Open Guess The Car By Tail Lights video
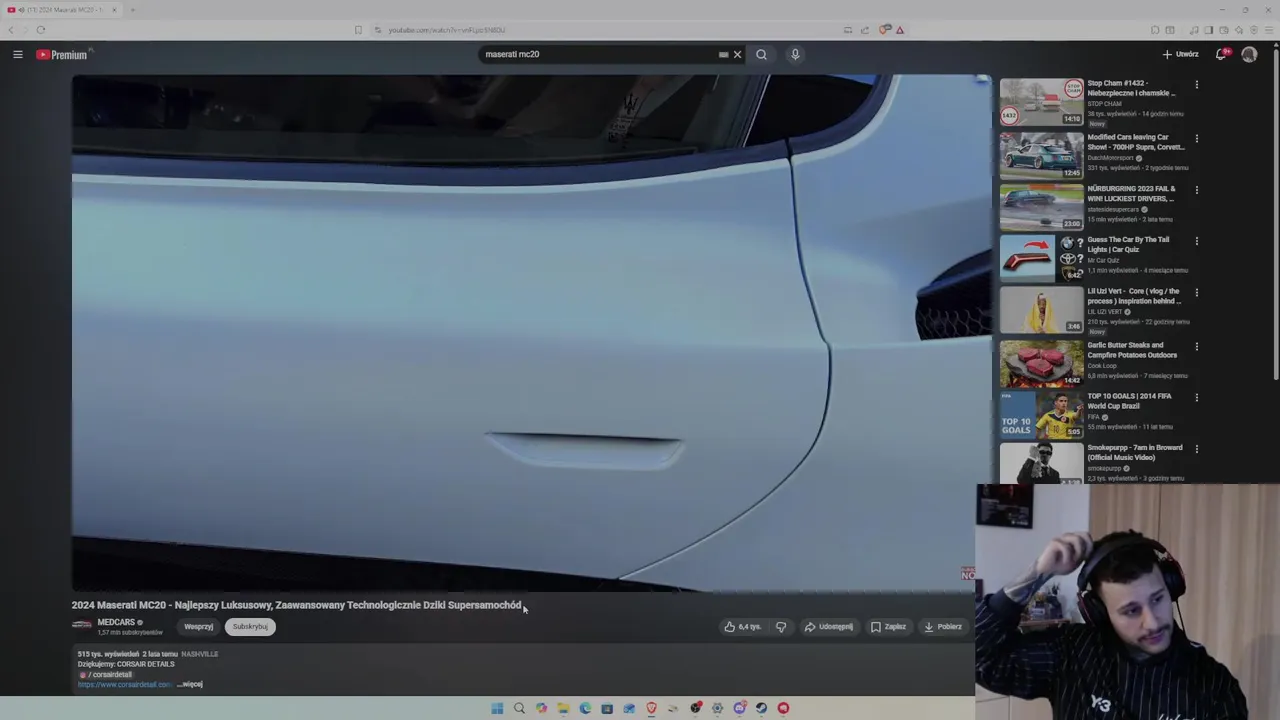 pos(1041,258)
